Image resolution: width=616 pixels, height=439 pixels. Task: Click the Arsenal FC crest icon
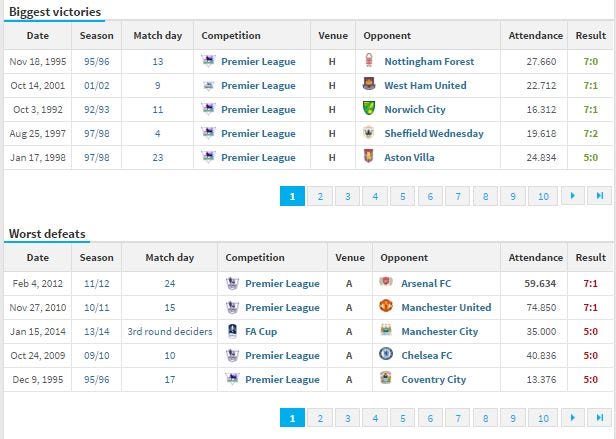pos(386,282)
